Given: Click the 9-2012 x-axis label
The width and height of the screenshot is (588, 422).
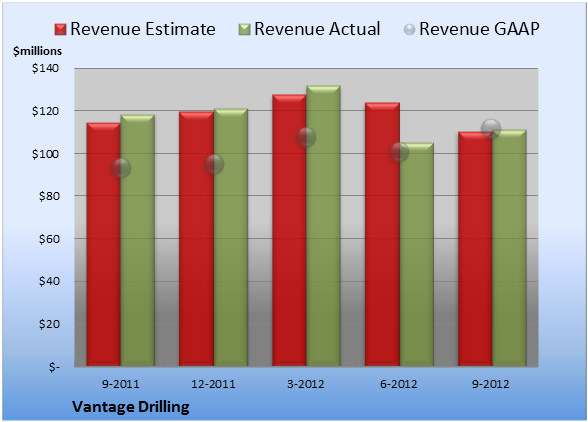Looking at the screenshot, I should coord(491,384).
